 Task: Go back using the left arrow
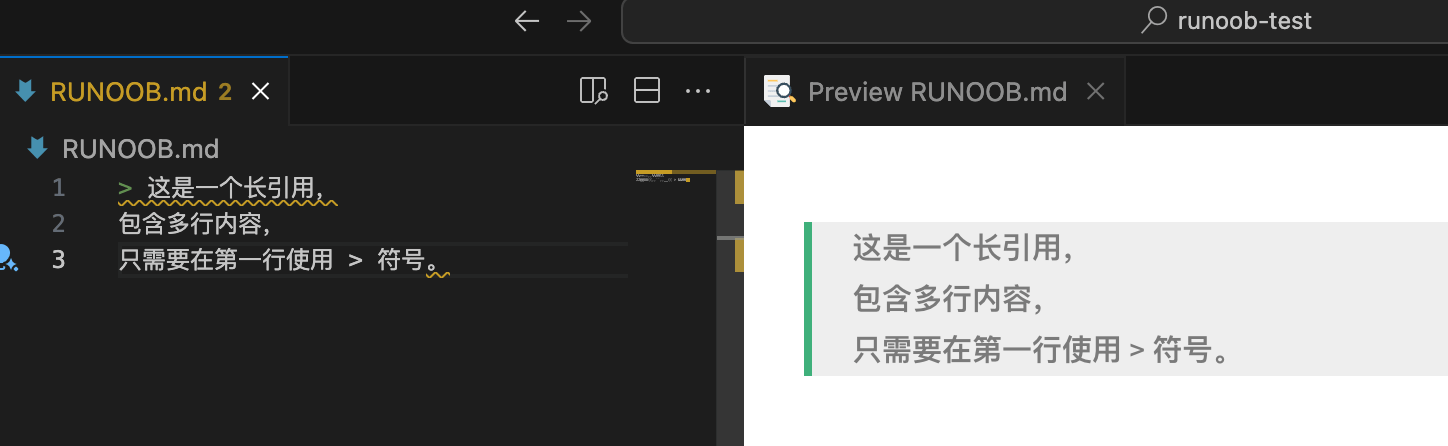click(x=526, y=21)
